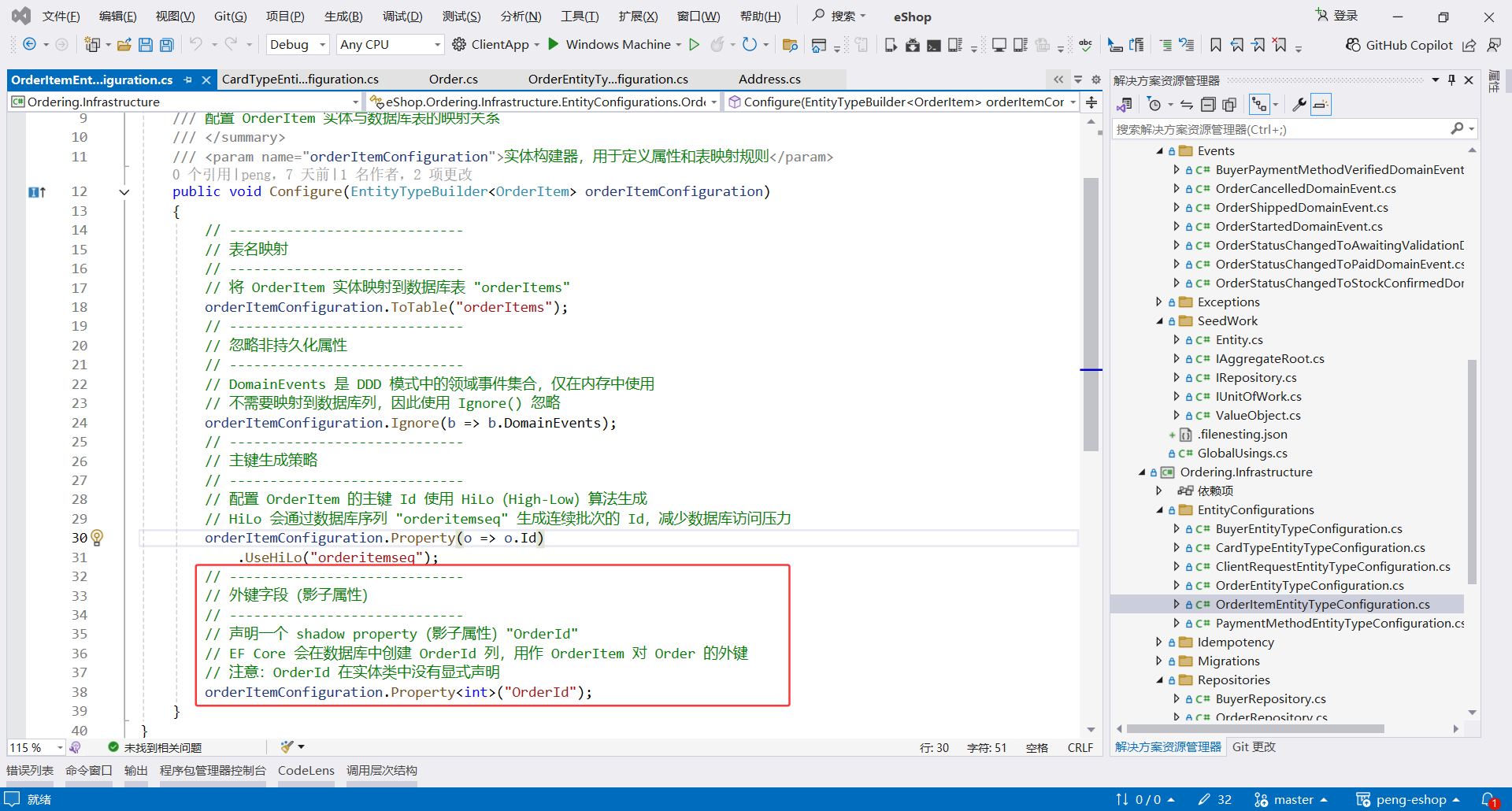Image resolution: width=1512 pixels, height=811 pixels.
Task: Click the Solution Explorer switch views icon
Action: tap(1125, 105)
